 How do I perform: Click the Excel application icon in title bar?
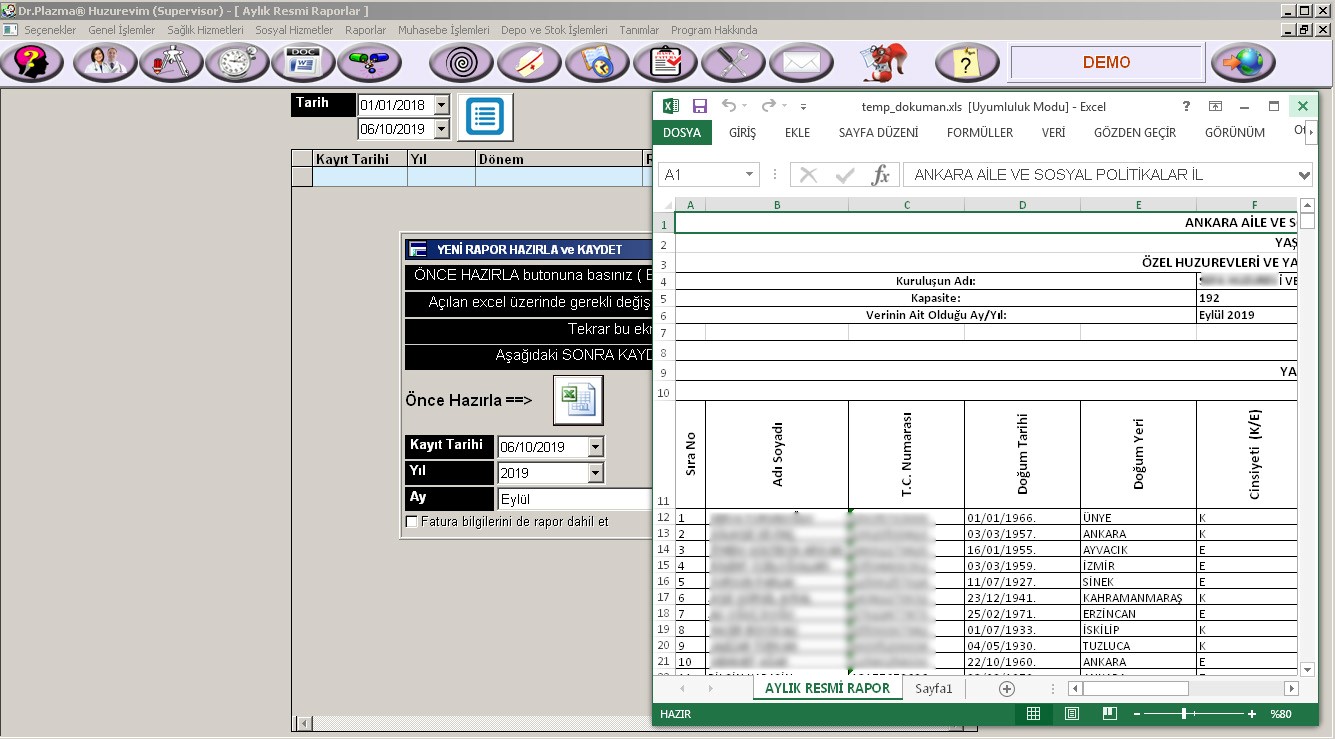[671, 106]
